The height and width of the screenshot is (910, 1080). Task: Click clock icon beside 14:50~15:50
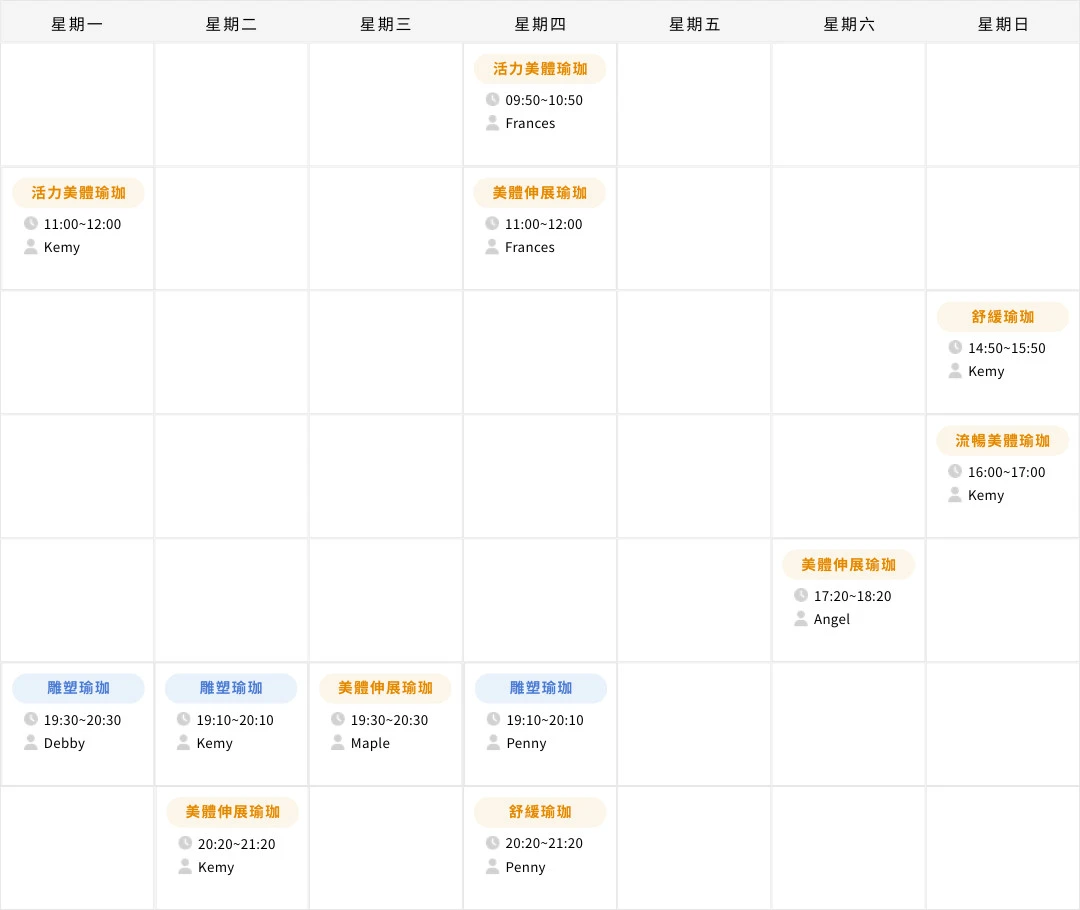click(x=955, y=347)
